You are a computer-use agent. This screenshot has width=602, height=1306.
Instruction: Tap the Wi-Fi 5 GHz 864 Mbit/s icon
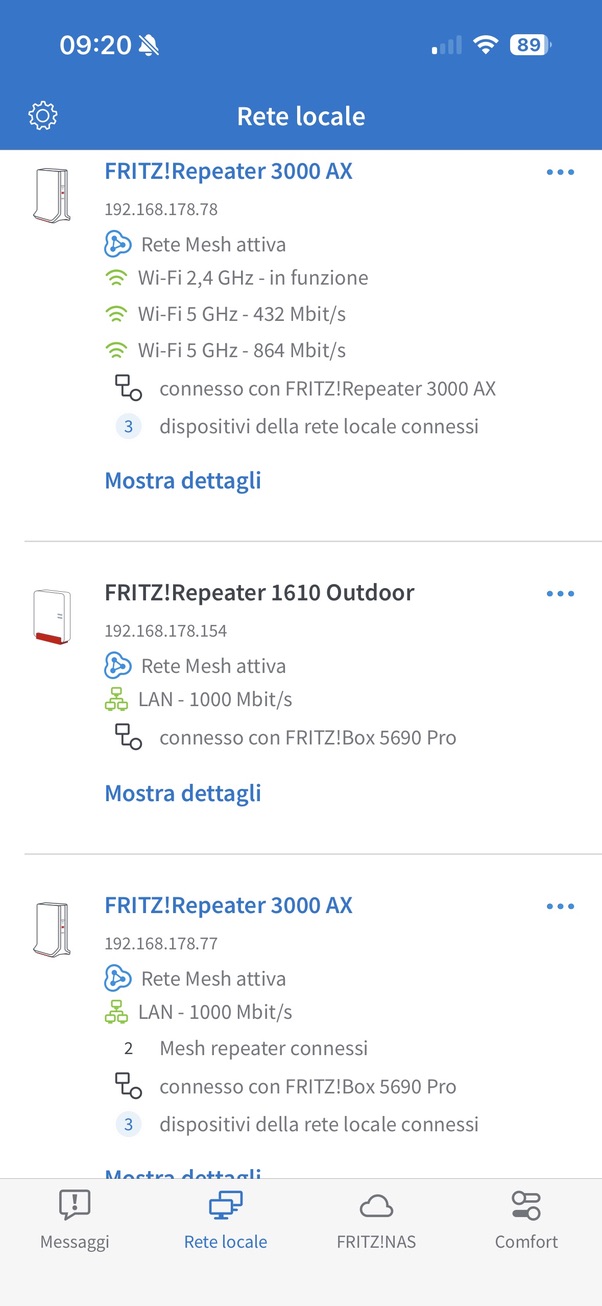pyautogui.click(x=117, y=350)
